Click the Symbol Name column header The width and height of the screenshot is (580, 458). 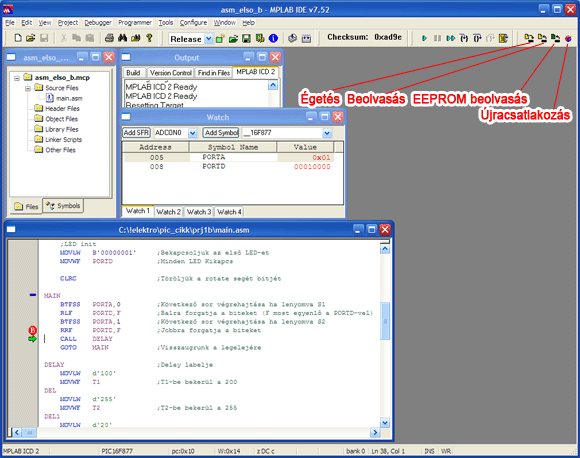[233, 147]
